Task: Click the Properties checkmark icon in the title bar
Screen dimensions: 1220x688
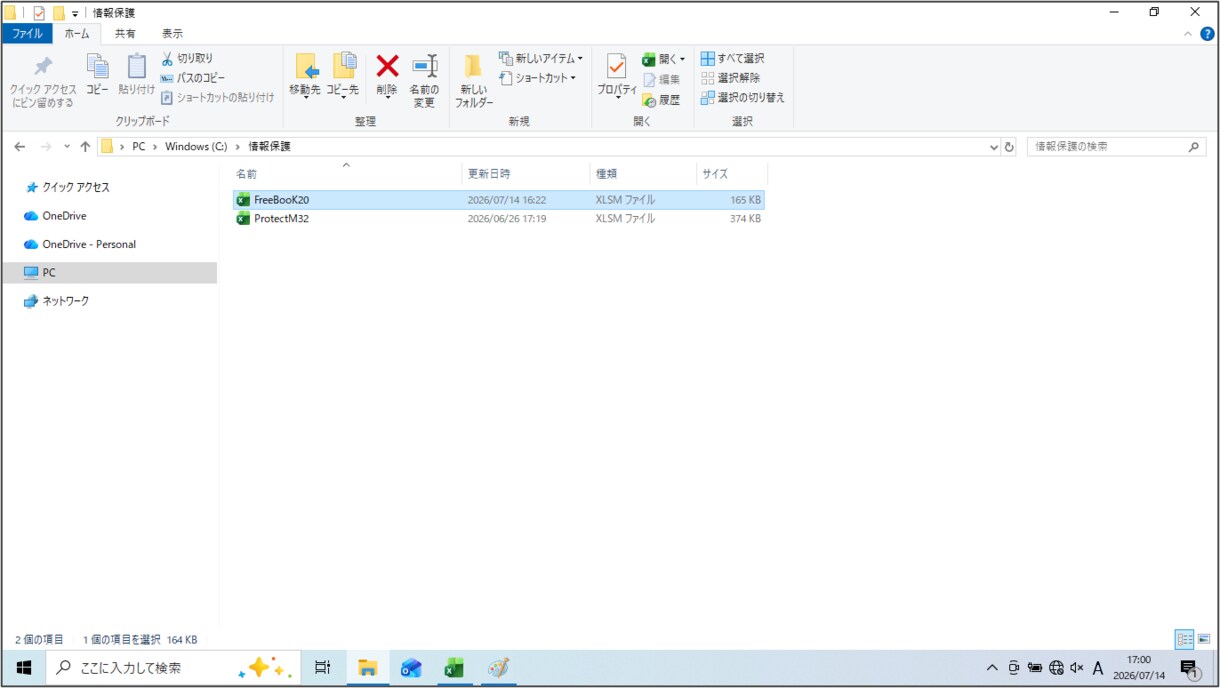Action: pos(39,13)
